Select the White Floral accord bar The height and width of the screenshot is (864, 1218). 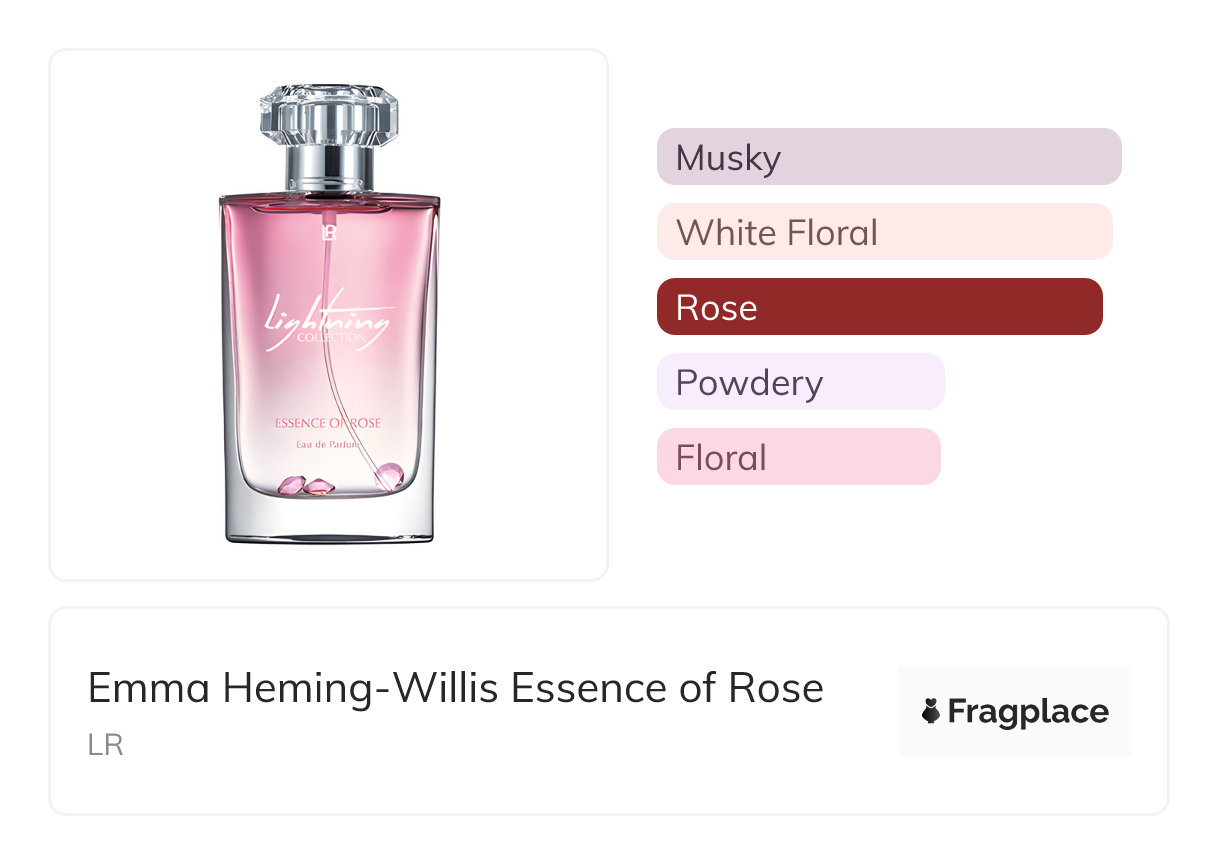tap(884, 232)
